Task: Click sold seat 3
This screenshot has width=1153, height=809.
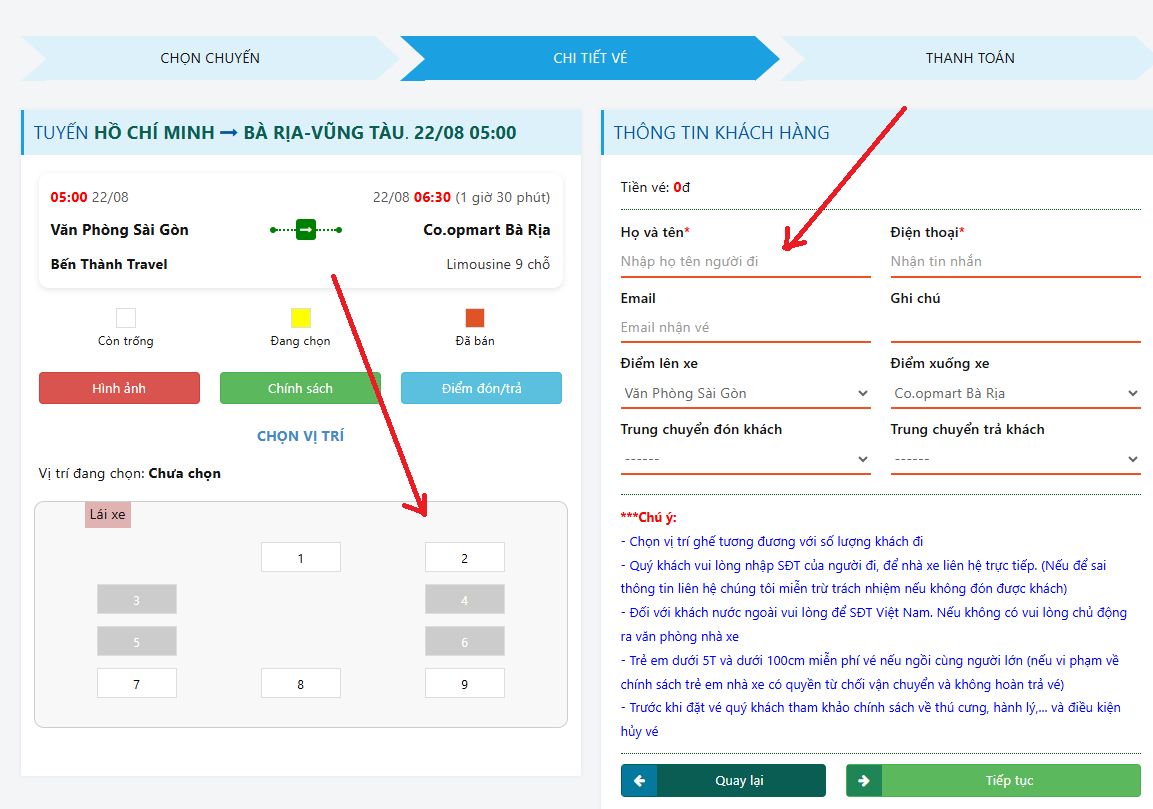Action: [137, 599]
